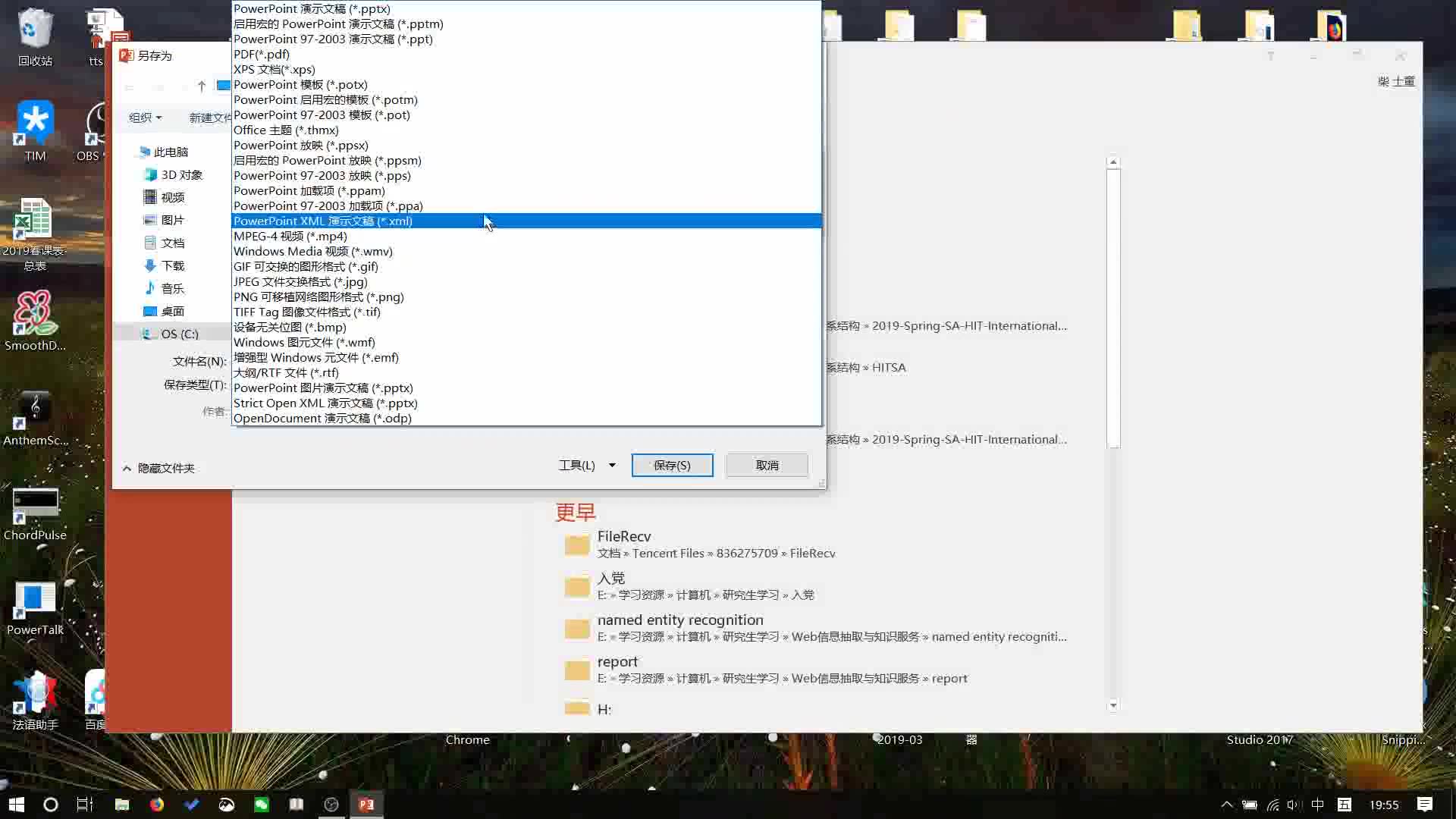Choose JPEG 文件交换格式 (*.jpg) option
This screenshot has width=1456, height=819.
point(526,281)
